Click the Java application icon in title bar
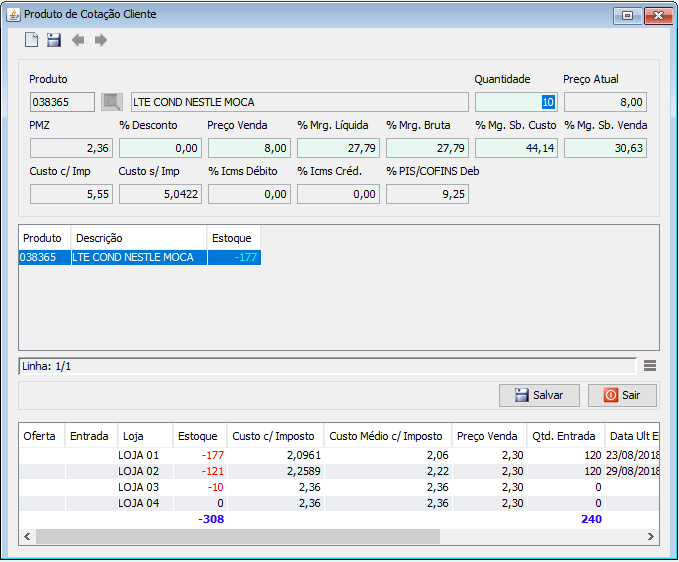 tap(13, 14)
